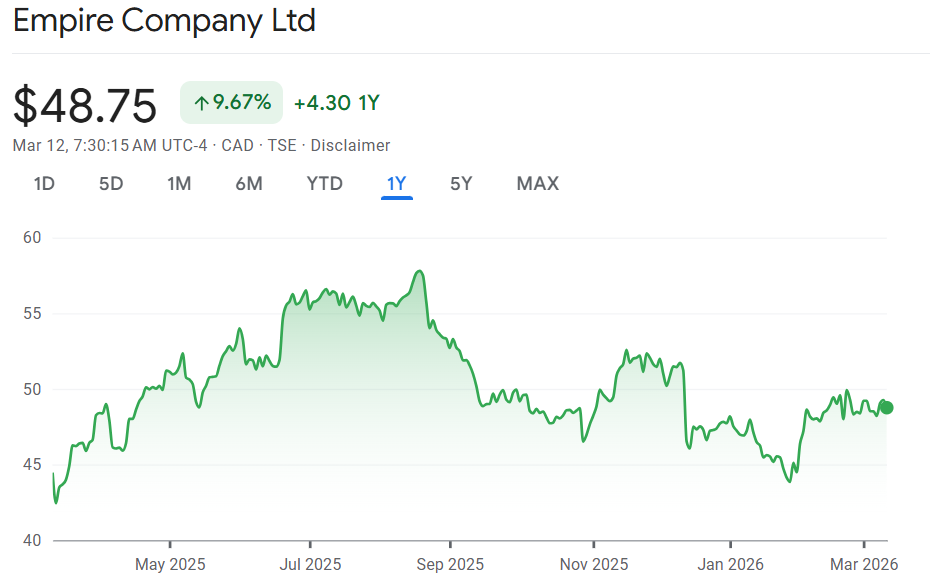Screen dimensions: 930x588
Task: Click the green current-price dot on chart
Action: pyautogui.click(x=887, y=407)
